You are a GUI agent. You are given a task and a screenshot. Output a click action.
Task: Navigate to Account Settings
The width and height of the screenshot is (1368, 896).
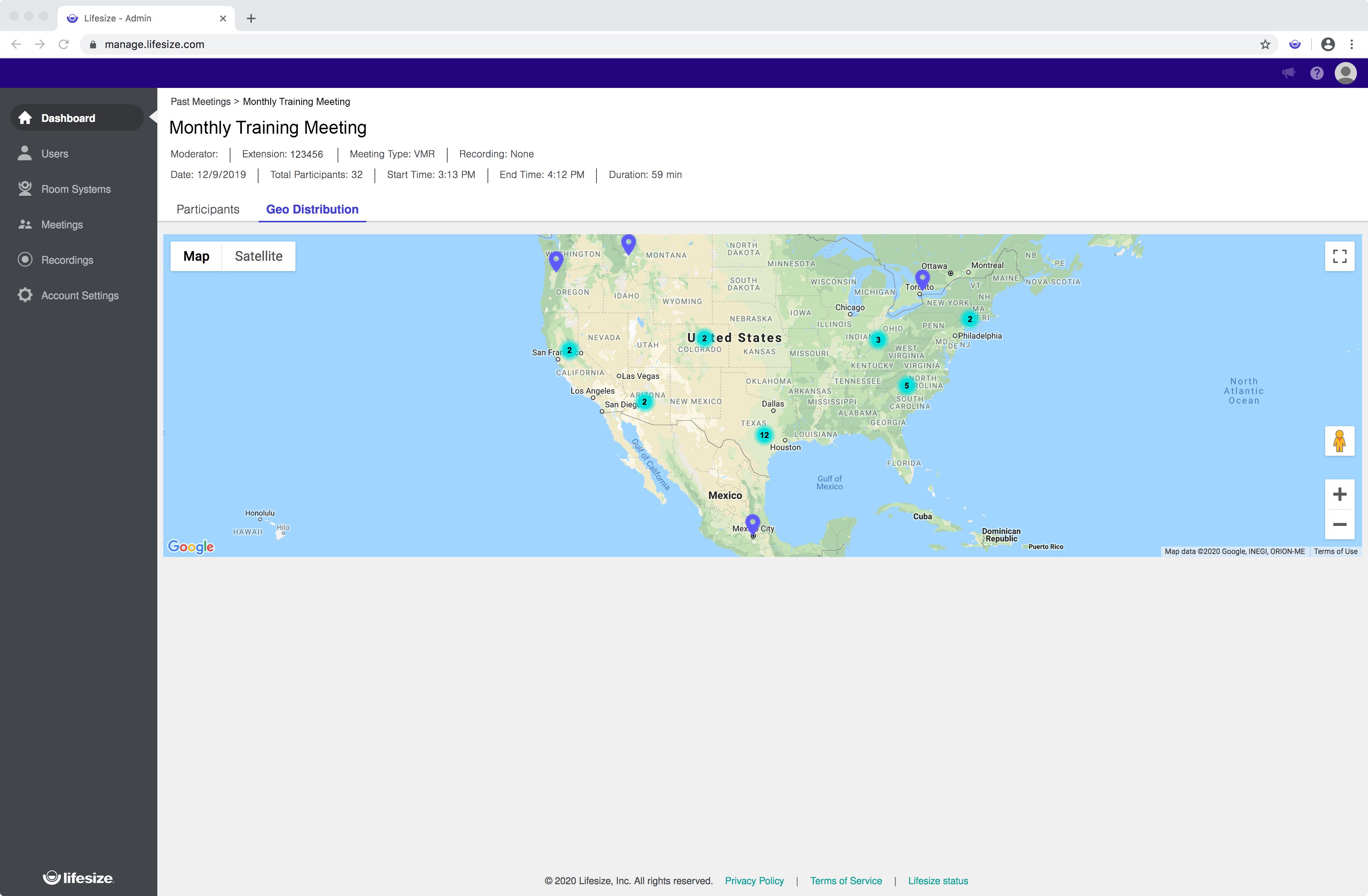click(80, 295)
